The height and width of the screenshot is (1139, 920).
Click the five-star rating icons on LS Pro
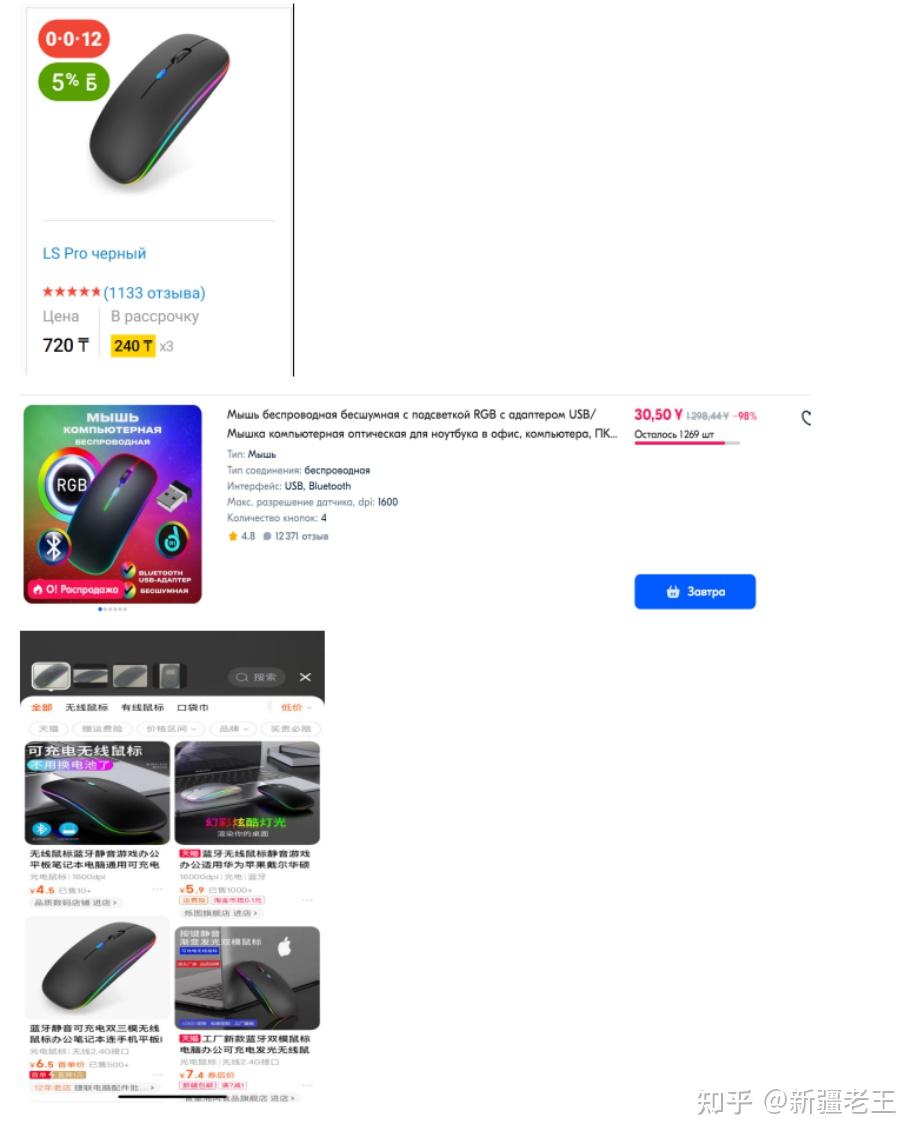coord(71,292)
